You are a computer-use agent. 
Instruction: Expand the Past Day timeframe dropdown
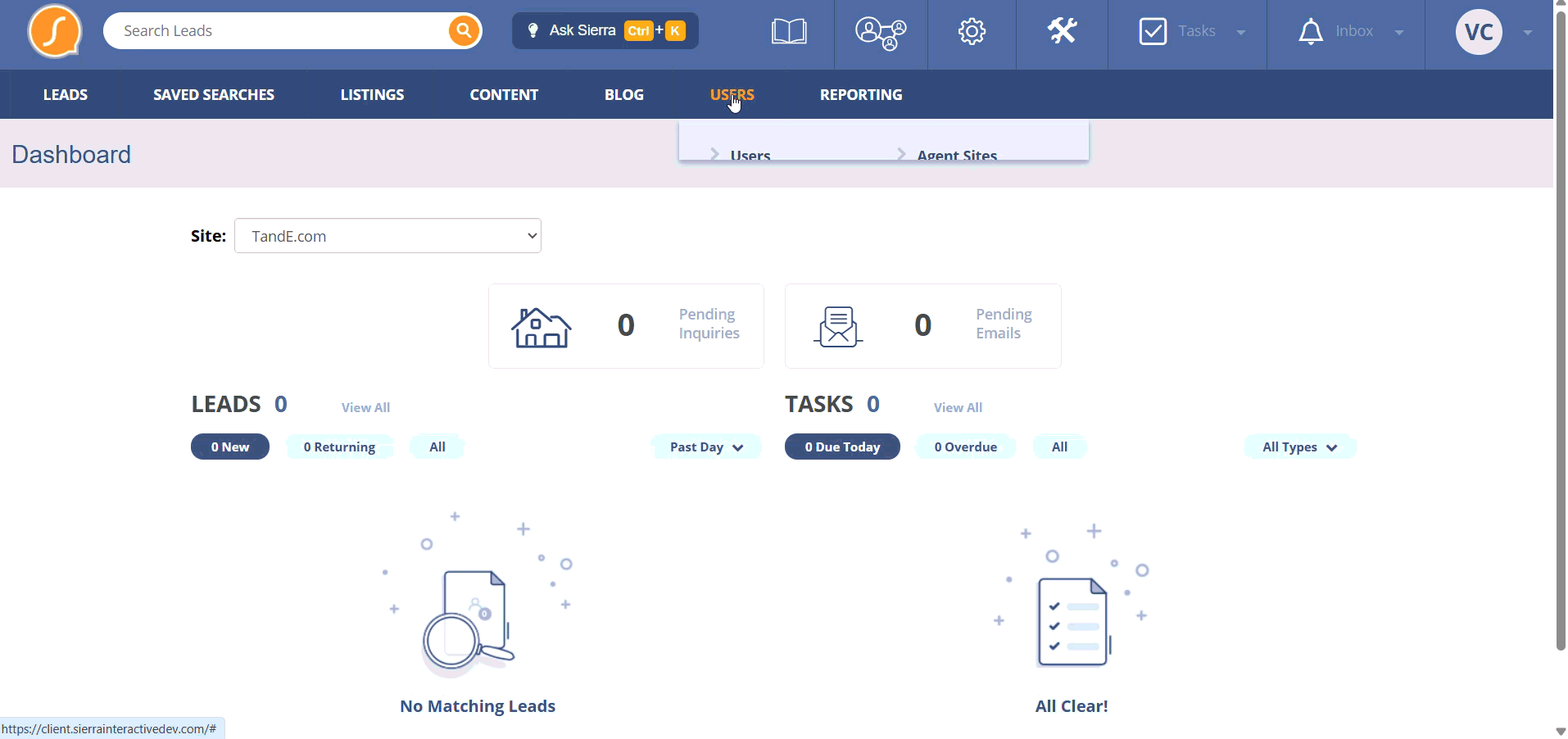(706, 447)
